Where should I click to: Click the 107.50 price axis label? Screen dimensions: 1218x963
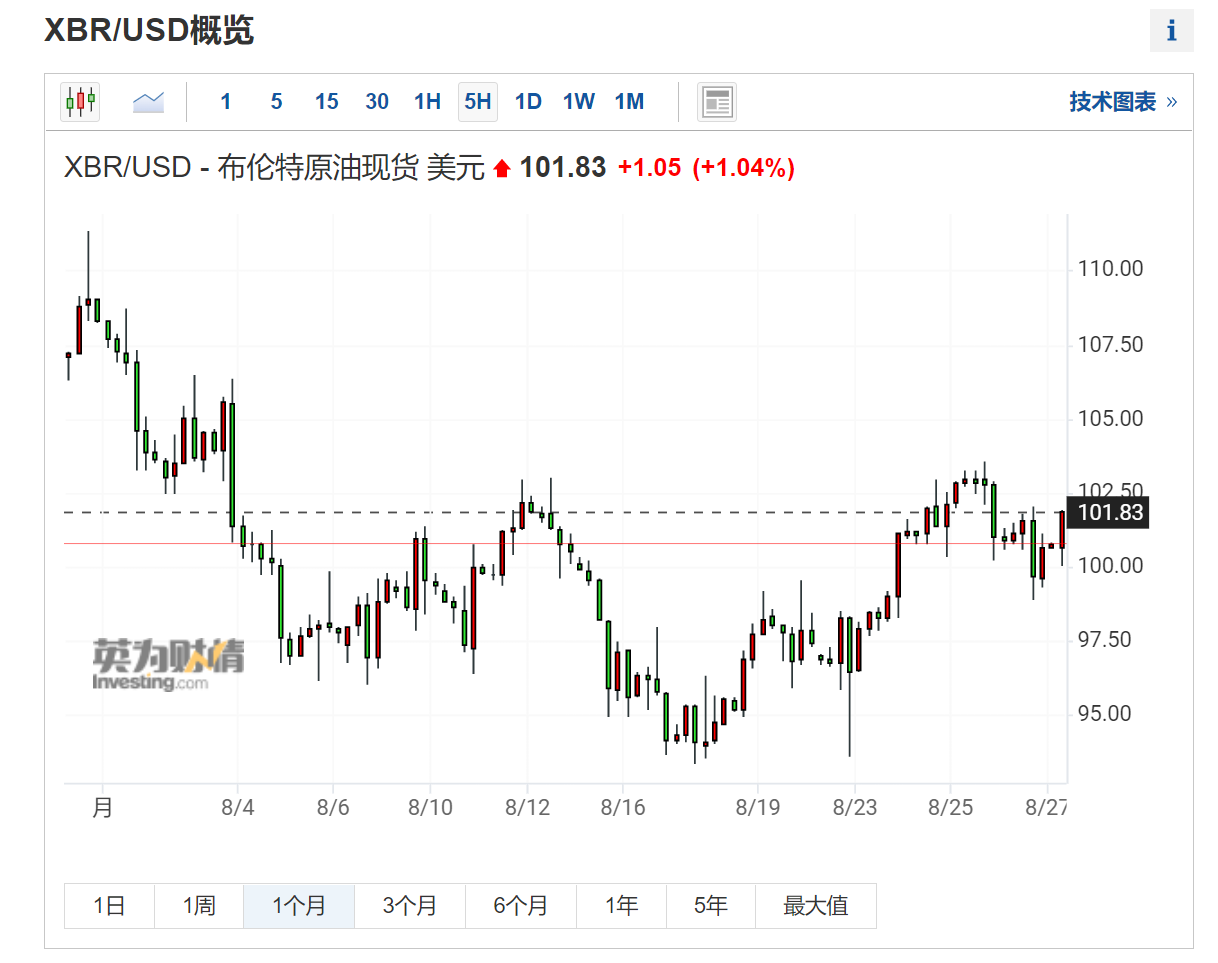[x=1110, y=345]
